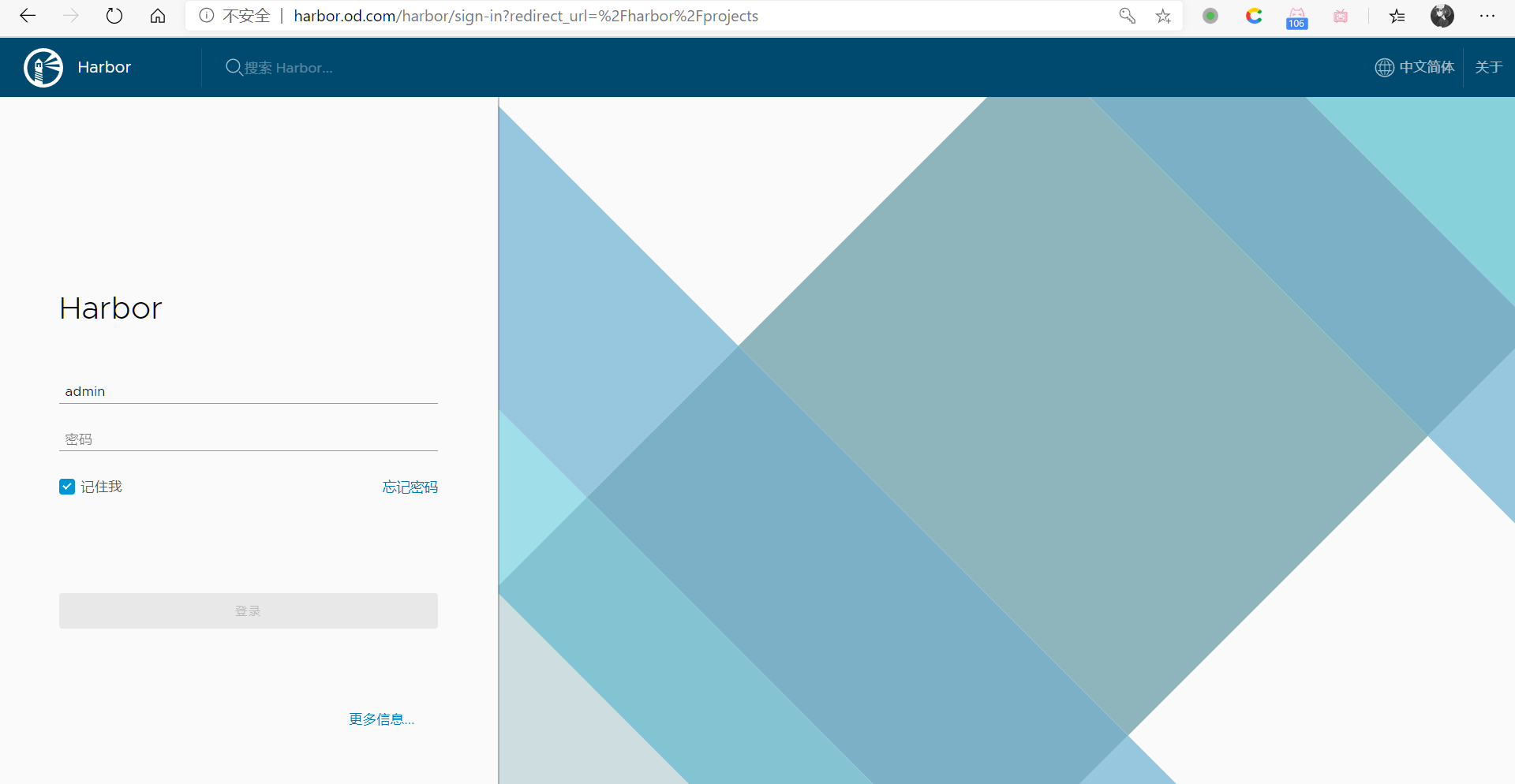The image size is (1515, 784).
Task: Bookmark page with the star icon
Action: click(x=1163, y=16)
